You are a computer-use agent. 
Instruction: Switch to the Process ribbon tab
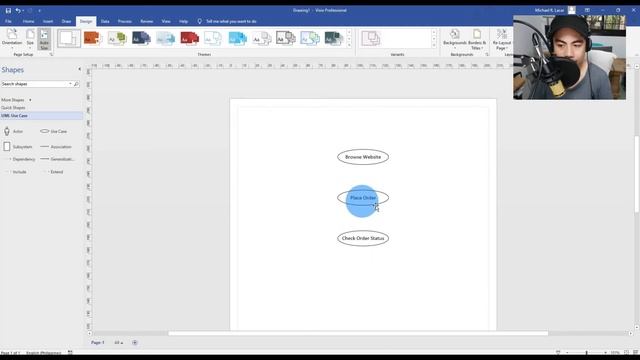[124, 21]
